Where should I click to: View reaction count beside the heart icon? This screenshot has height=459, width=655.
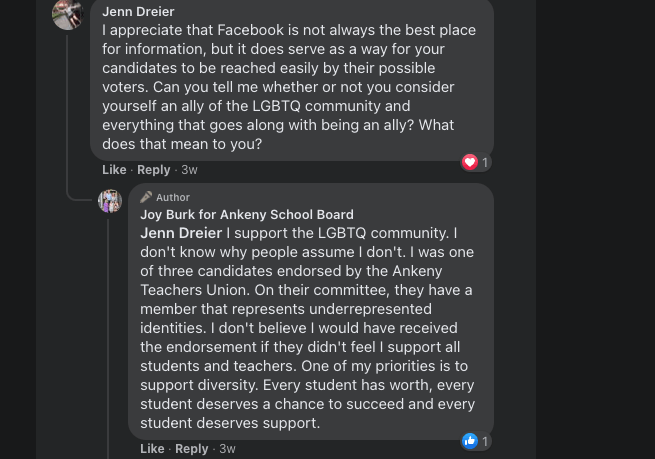(x=485, y=162)
